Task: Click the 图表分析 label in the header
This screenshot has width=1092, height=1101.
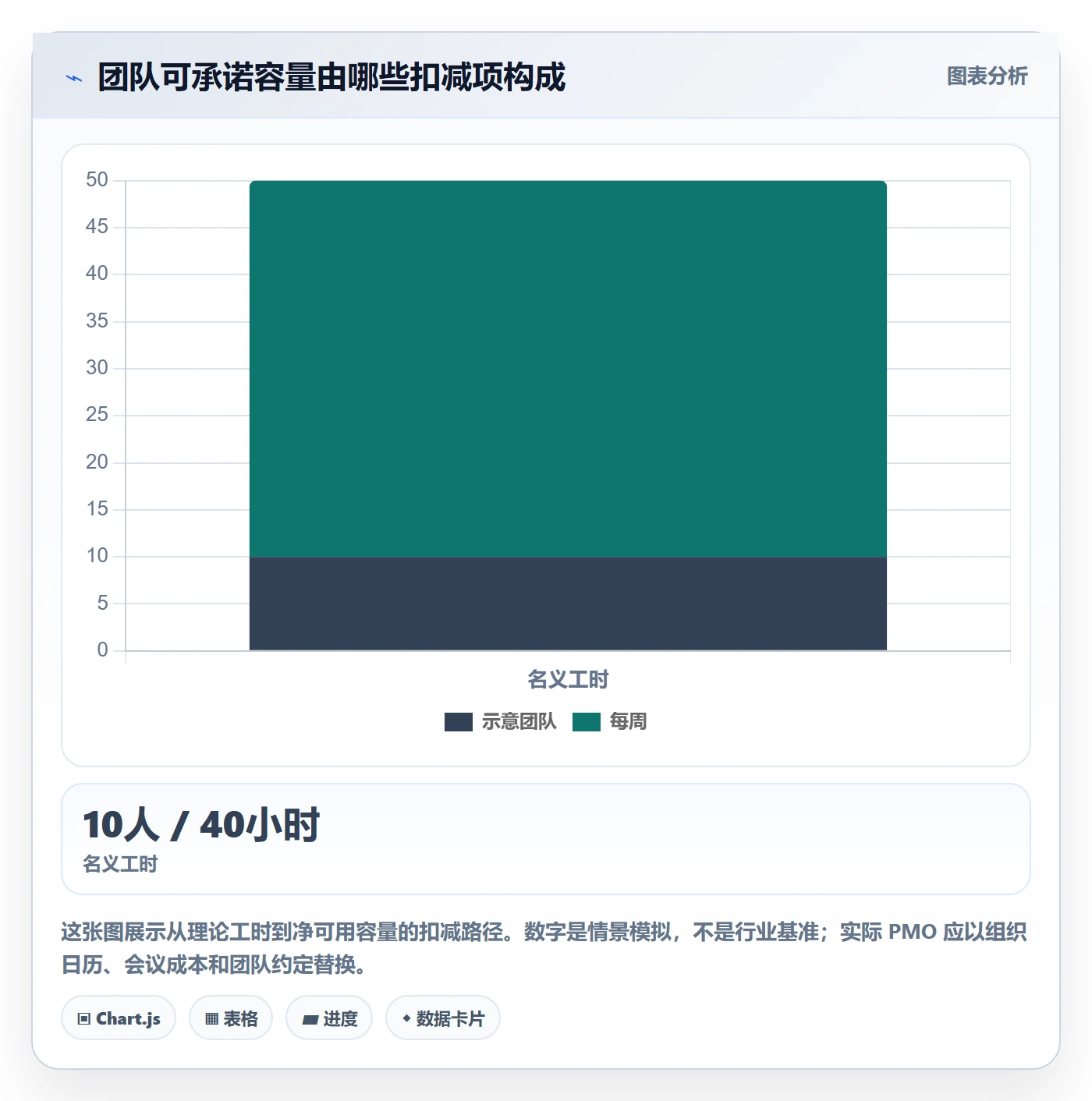Action: [987, 76]
